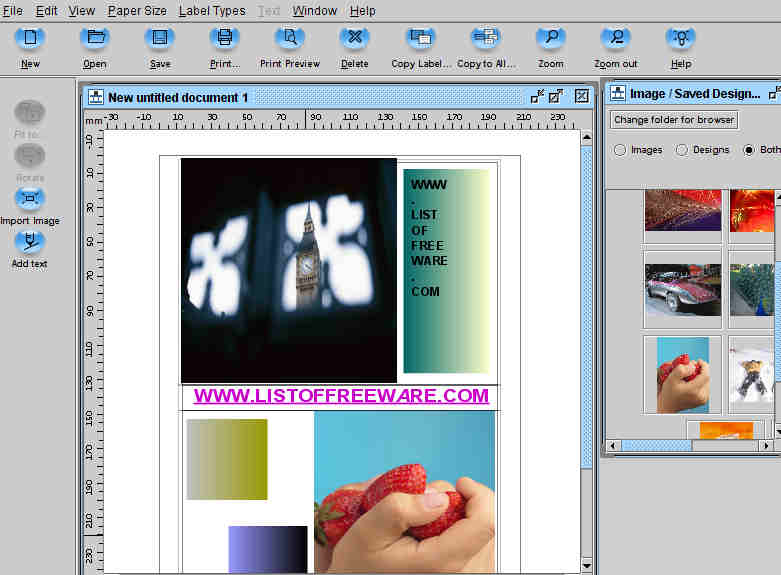Click the document scrollbar down arrow

[587, 566]
